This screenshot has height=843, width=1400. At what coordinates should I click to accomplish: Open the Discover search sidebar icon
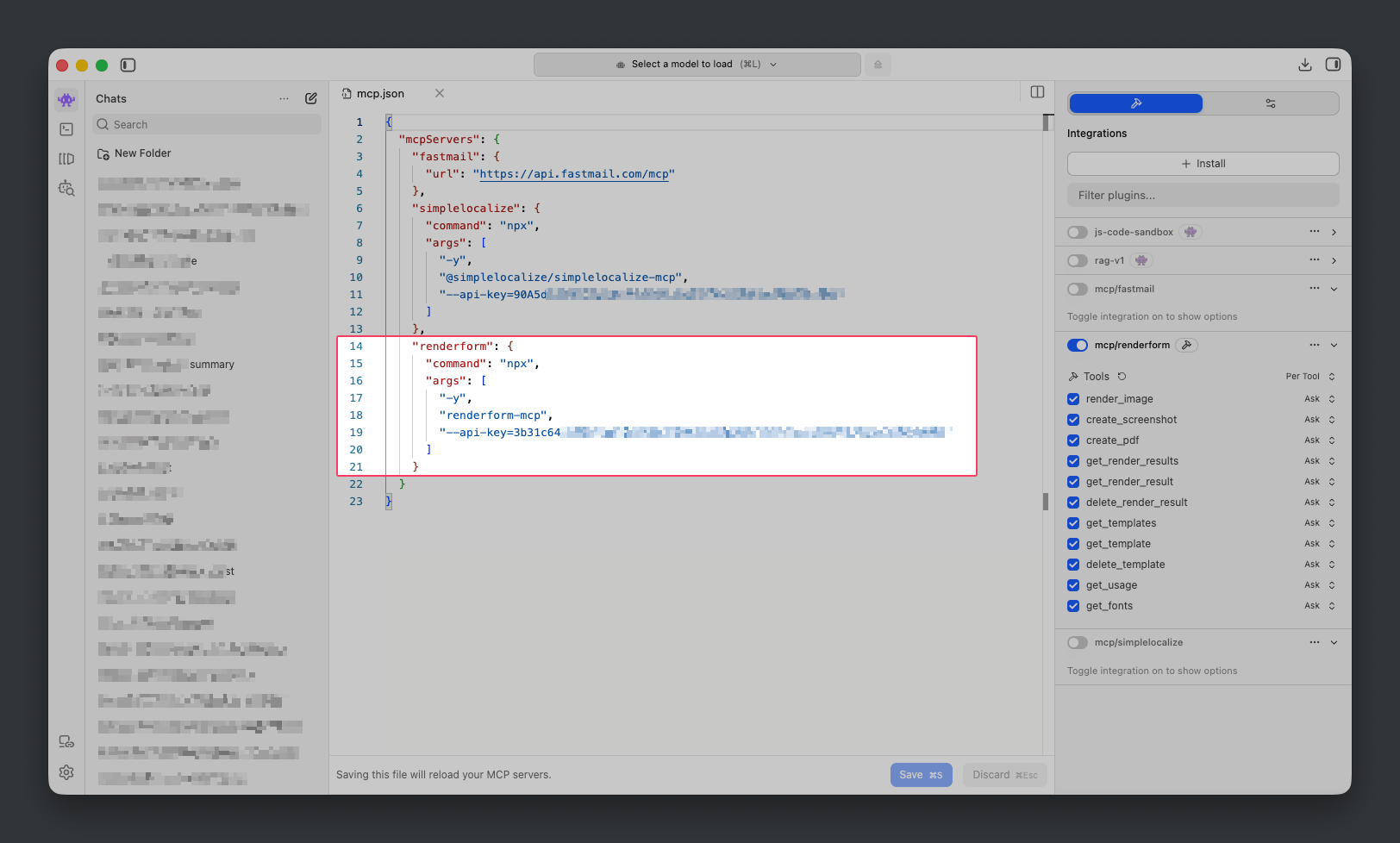coord(66,188)
